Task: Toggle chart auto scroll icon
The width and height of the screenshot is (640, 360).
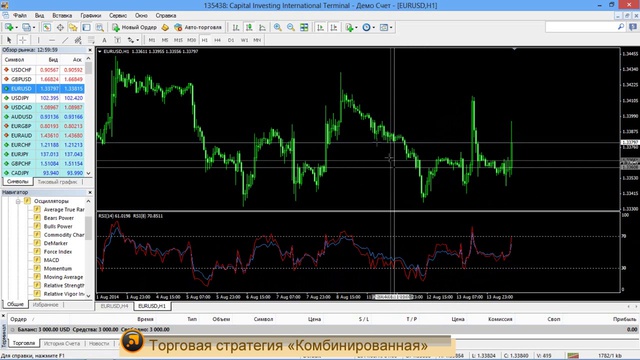Action: coord(320,27)
